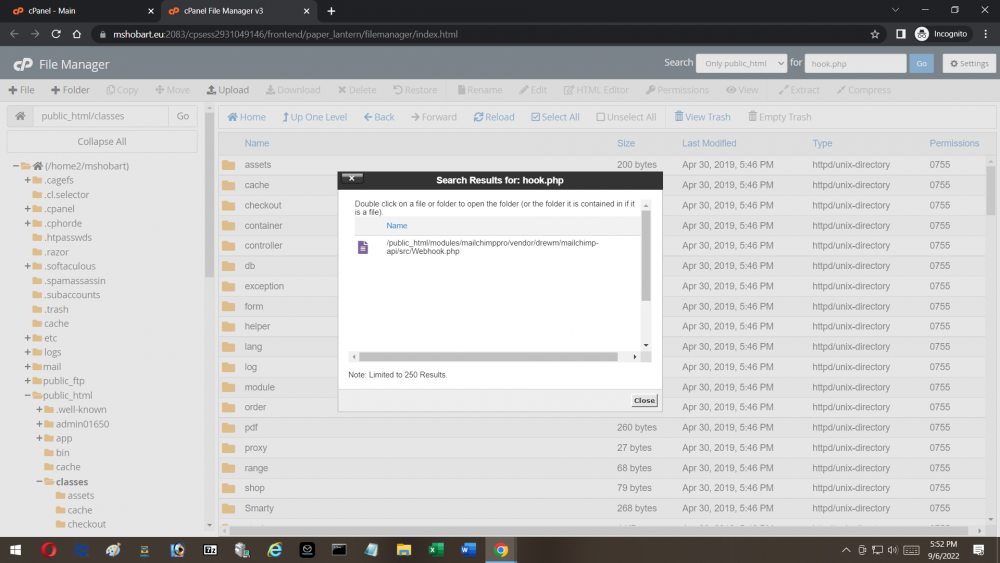This screenshot has height=563, width=1000.
Task: Open Word from the taskbar
Action: point(468,550)
